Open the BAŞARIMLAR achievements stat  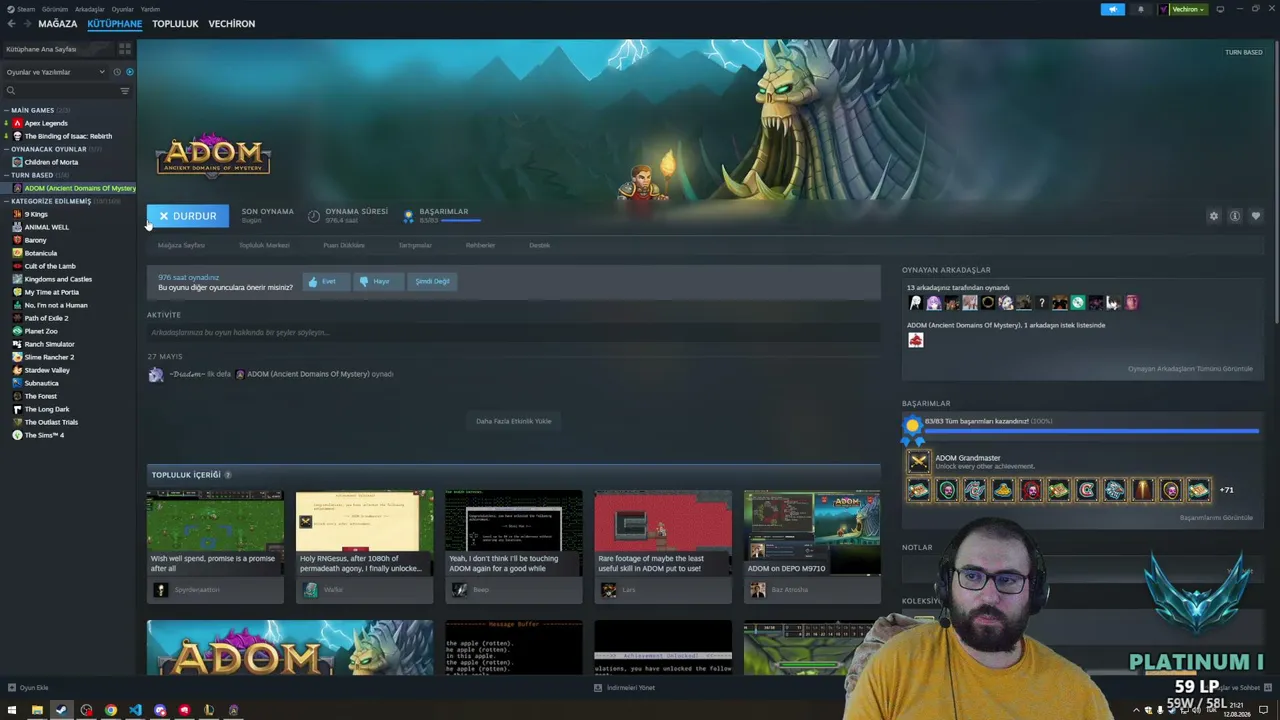pos(443,215)
